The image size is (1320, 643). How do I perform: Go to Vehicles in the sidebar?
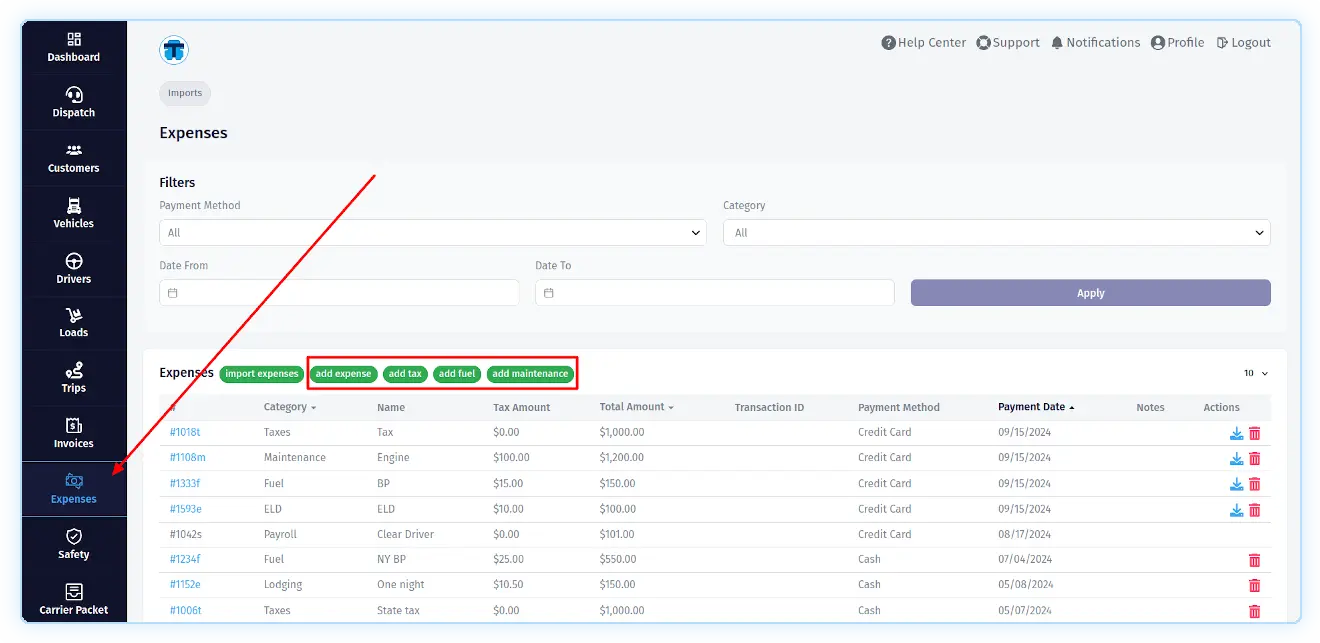74,213
